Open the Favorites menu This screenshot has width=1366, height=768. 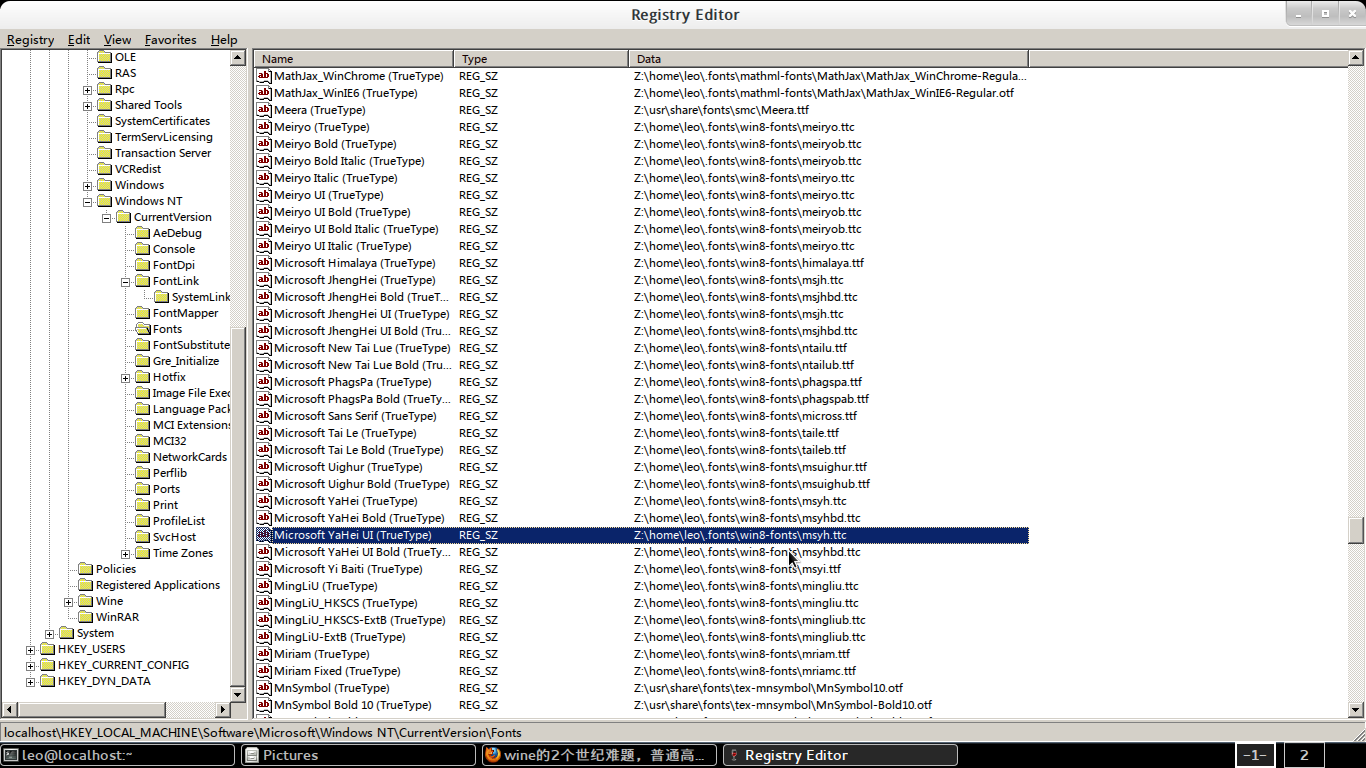click(170, 40)
